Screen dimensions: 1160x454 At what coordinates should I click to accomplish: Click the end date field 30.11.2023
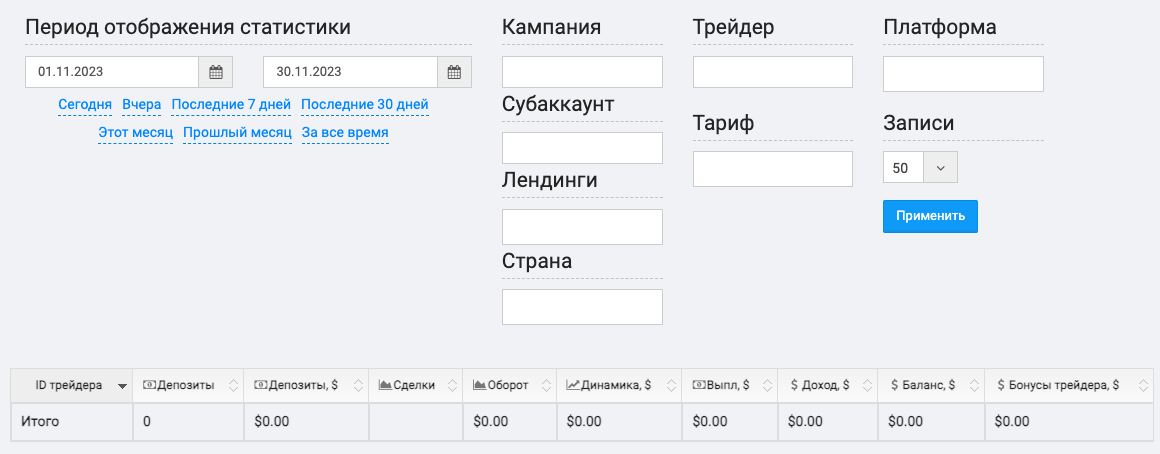pyautogui.click(x=351, y=72)
